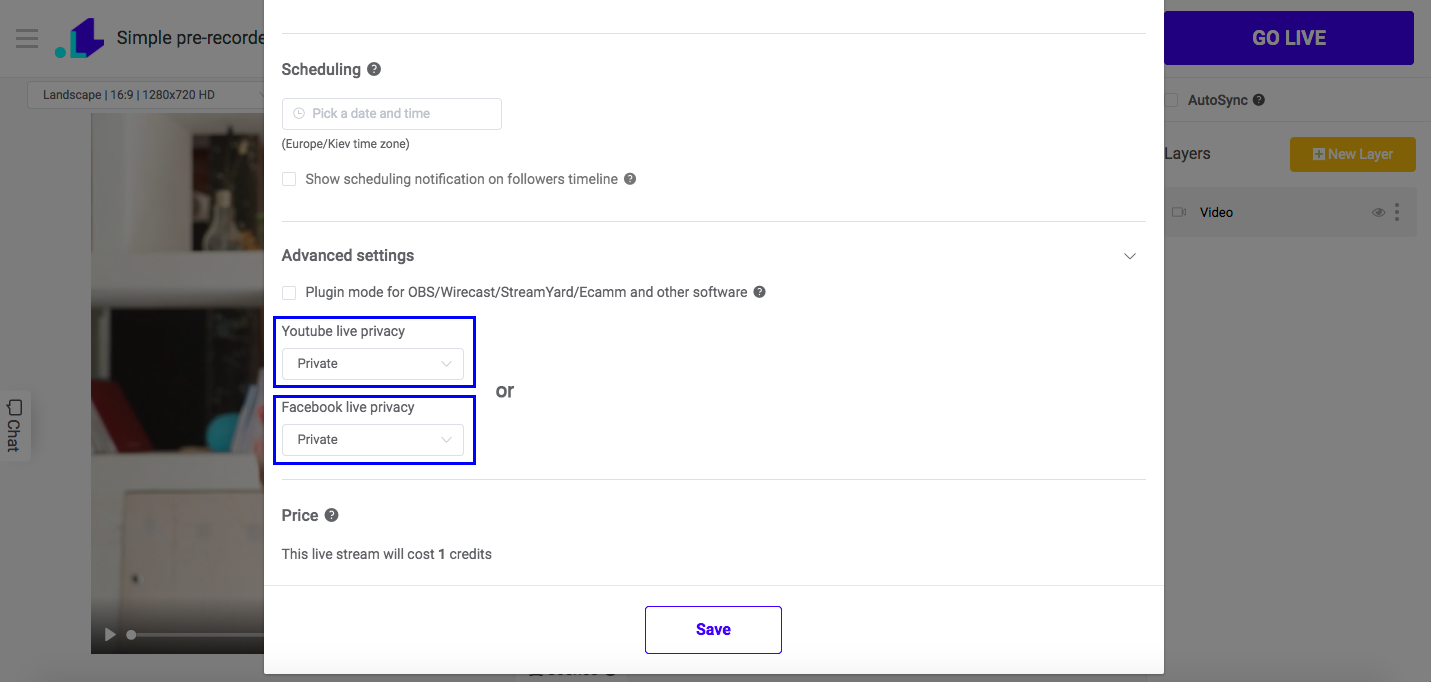1431x682 pixels.
Task: Open the Facebook live privacy dropdown
Action: (373, 439)
